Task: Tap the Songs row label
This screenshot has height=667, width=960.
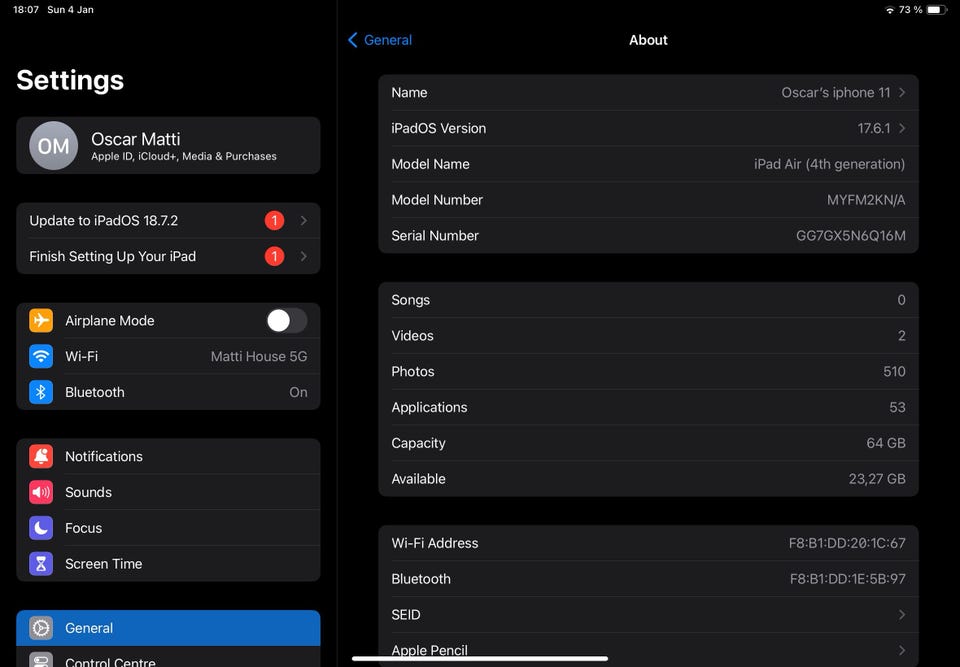Action: point(411,300)
